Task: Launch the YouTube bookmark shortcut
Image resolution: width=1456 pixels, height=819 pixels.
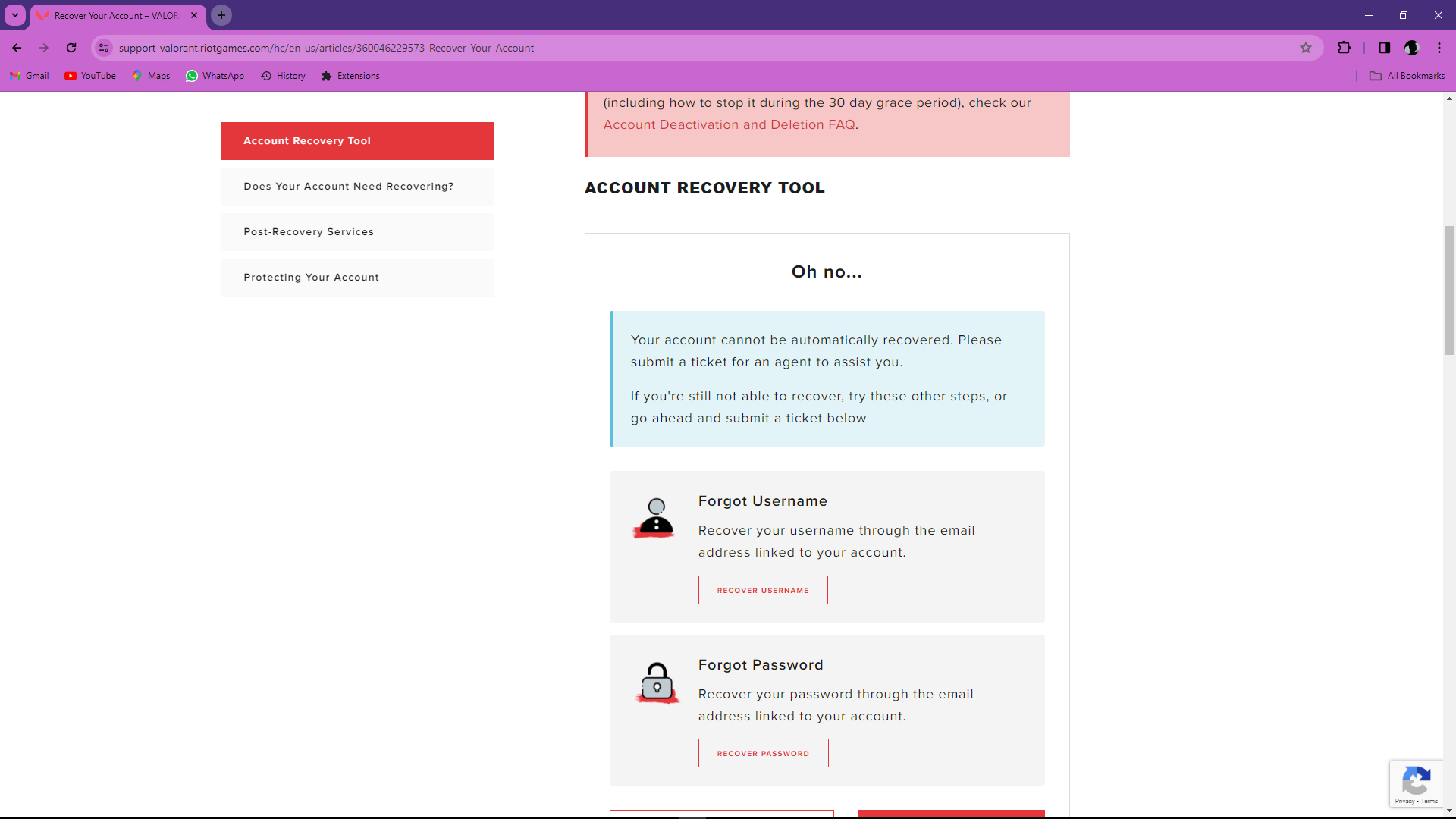Action: coord(89,76)
